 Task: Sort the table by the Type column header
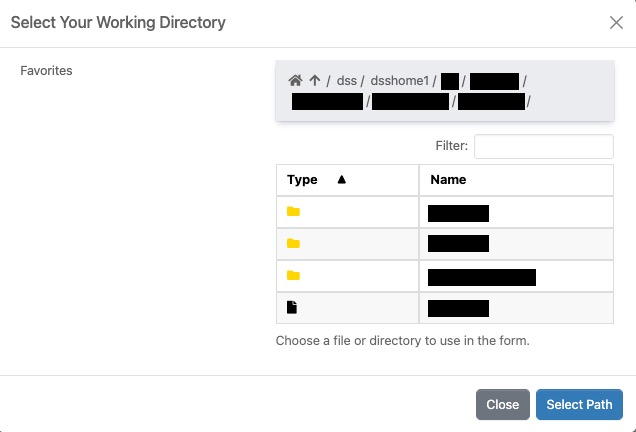(302, 180)
